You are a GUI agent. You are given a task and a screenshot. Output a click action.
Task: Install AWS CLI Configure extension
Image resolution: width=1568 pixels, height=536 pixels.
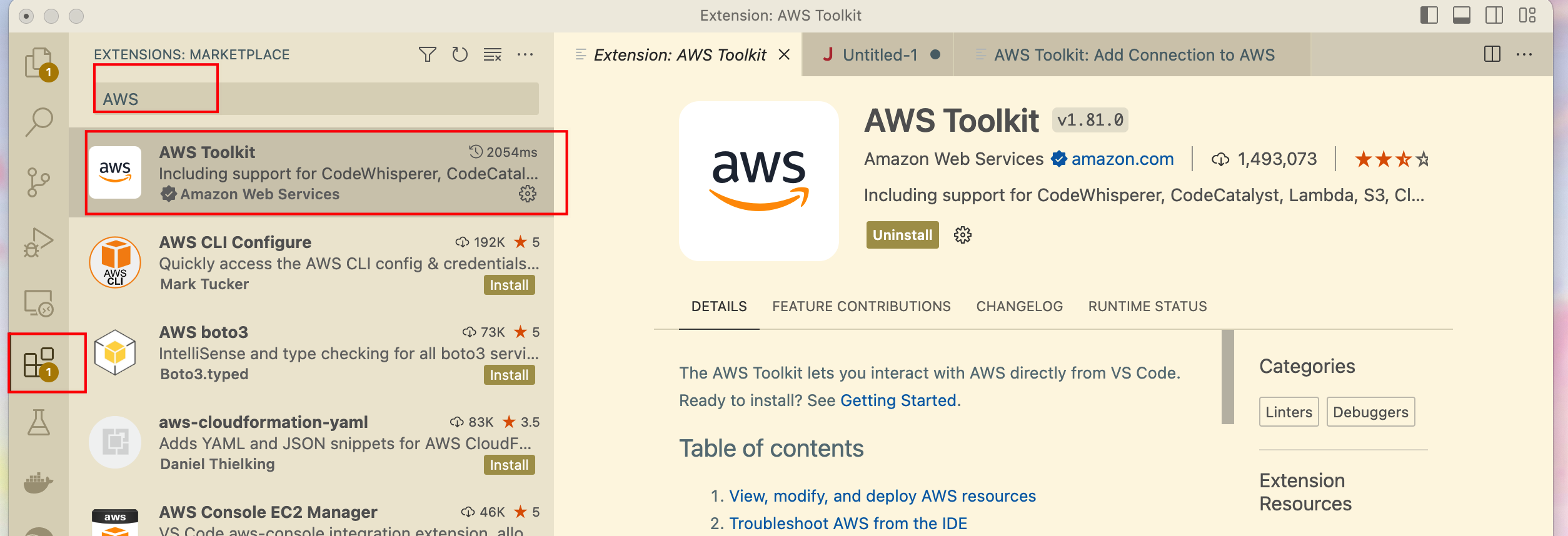[509, 285]
